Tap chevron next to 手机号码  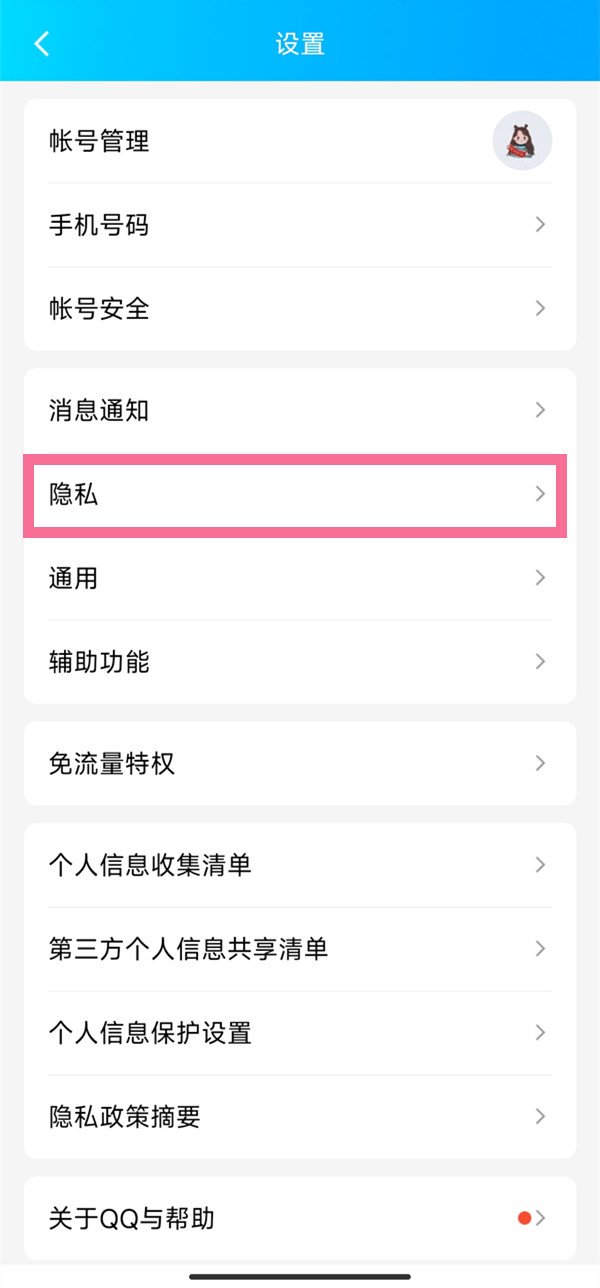[x=540, y=225]
